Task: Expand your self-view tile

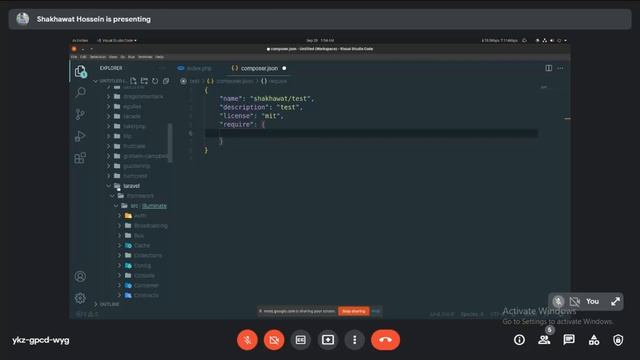Action: point(615,302)
